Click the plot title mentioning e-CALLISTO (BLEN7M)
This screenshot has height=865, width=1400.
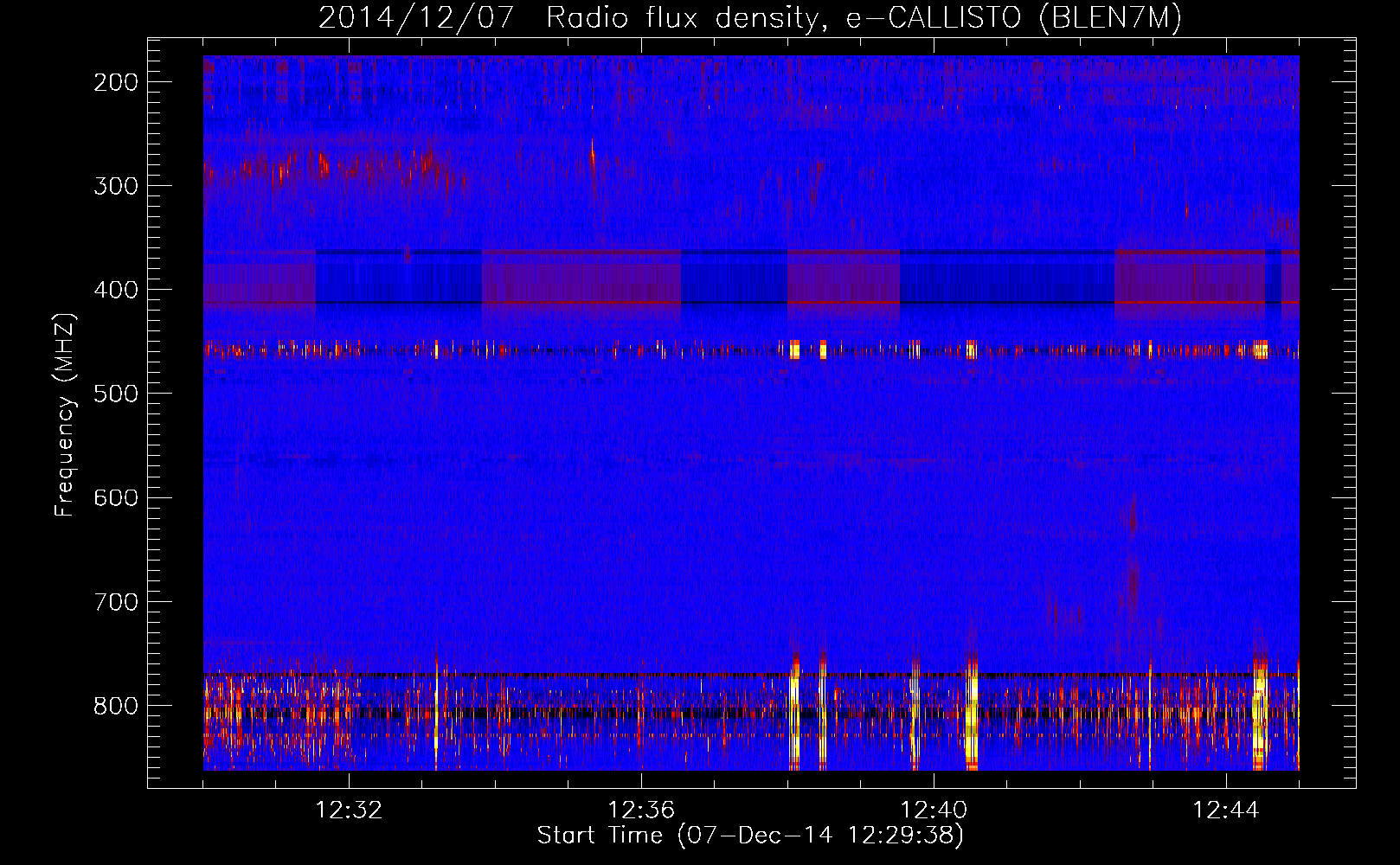point(750,17)
